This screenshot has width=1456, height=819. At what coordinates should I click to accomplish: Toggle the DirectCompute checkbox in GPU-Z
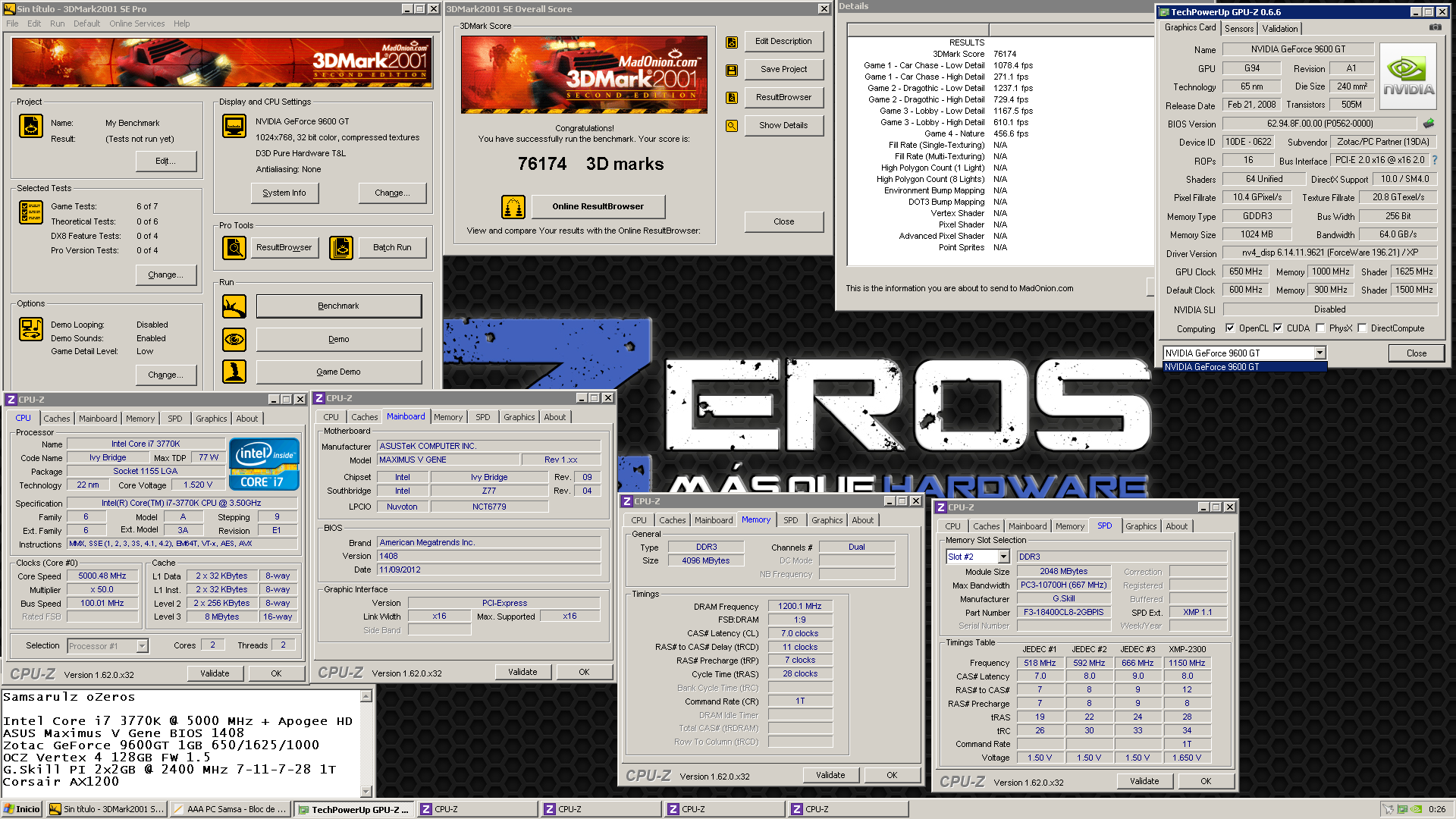(1362, 328)
